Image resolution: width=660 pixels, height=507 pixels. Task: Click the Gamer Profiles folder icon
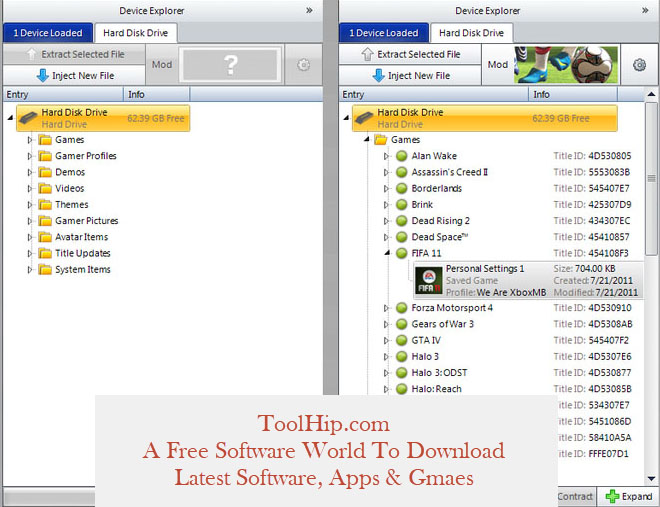point(45,156)
